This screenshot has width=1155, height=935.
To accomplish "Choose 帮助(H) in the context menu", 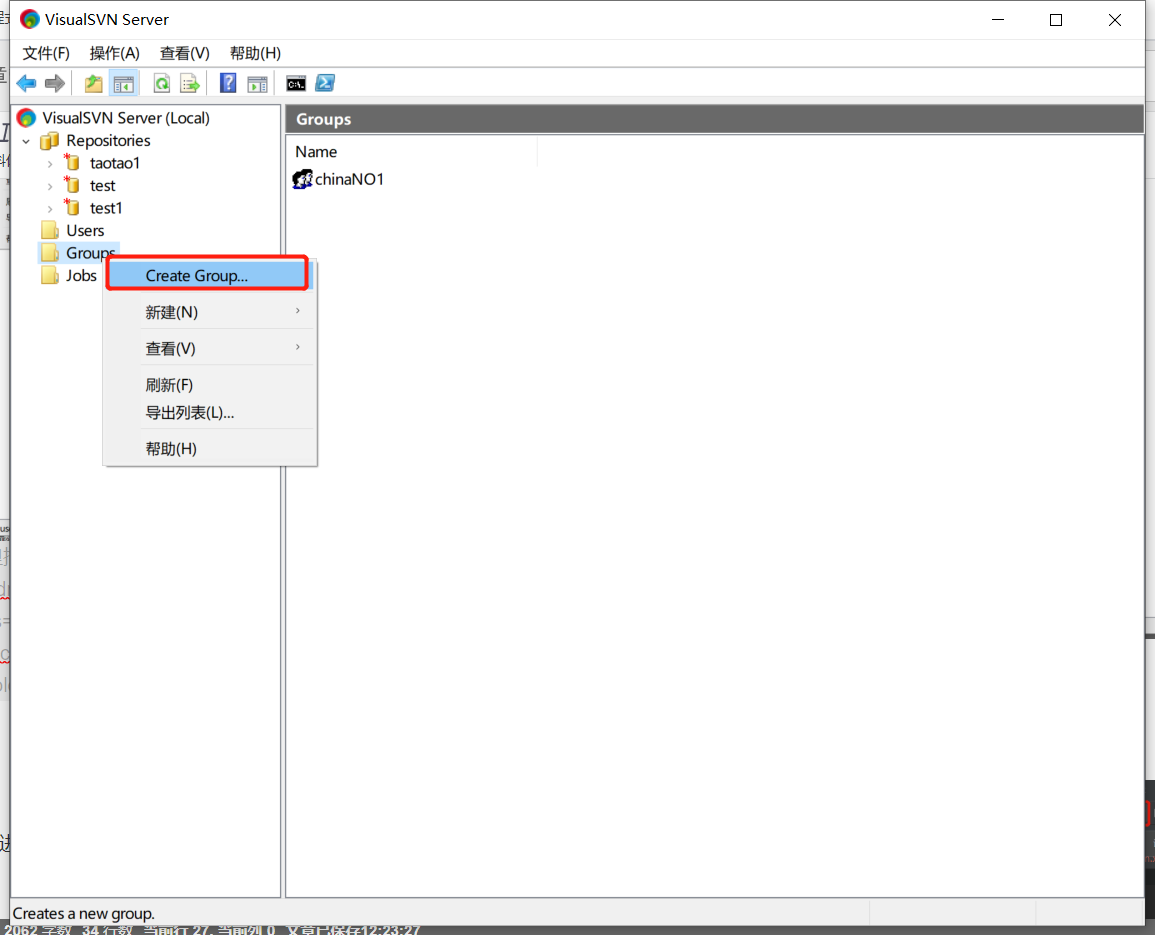I will [211, 449].
